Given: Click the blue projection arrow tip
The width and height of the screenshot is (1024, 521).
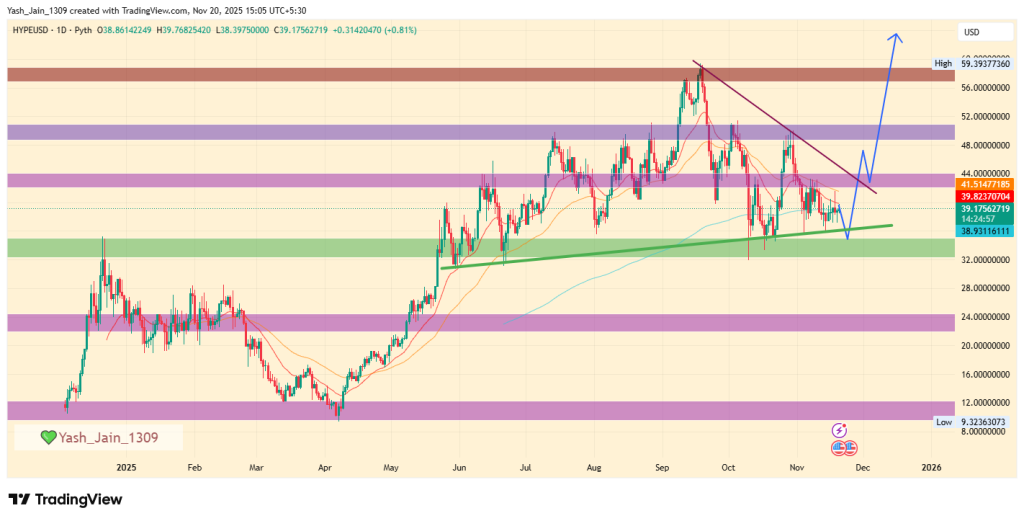Looking at the screenshot, I should coord(897,36).
